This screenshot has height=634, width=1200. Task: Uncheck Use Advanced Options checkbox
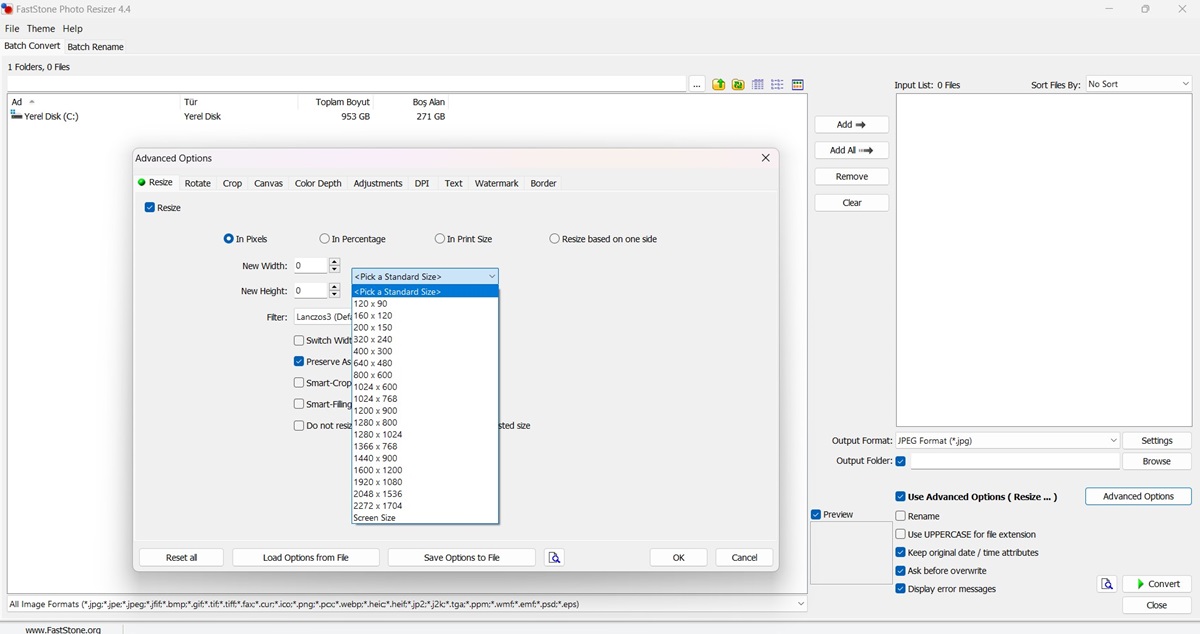point(901,497)
